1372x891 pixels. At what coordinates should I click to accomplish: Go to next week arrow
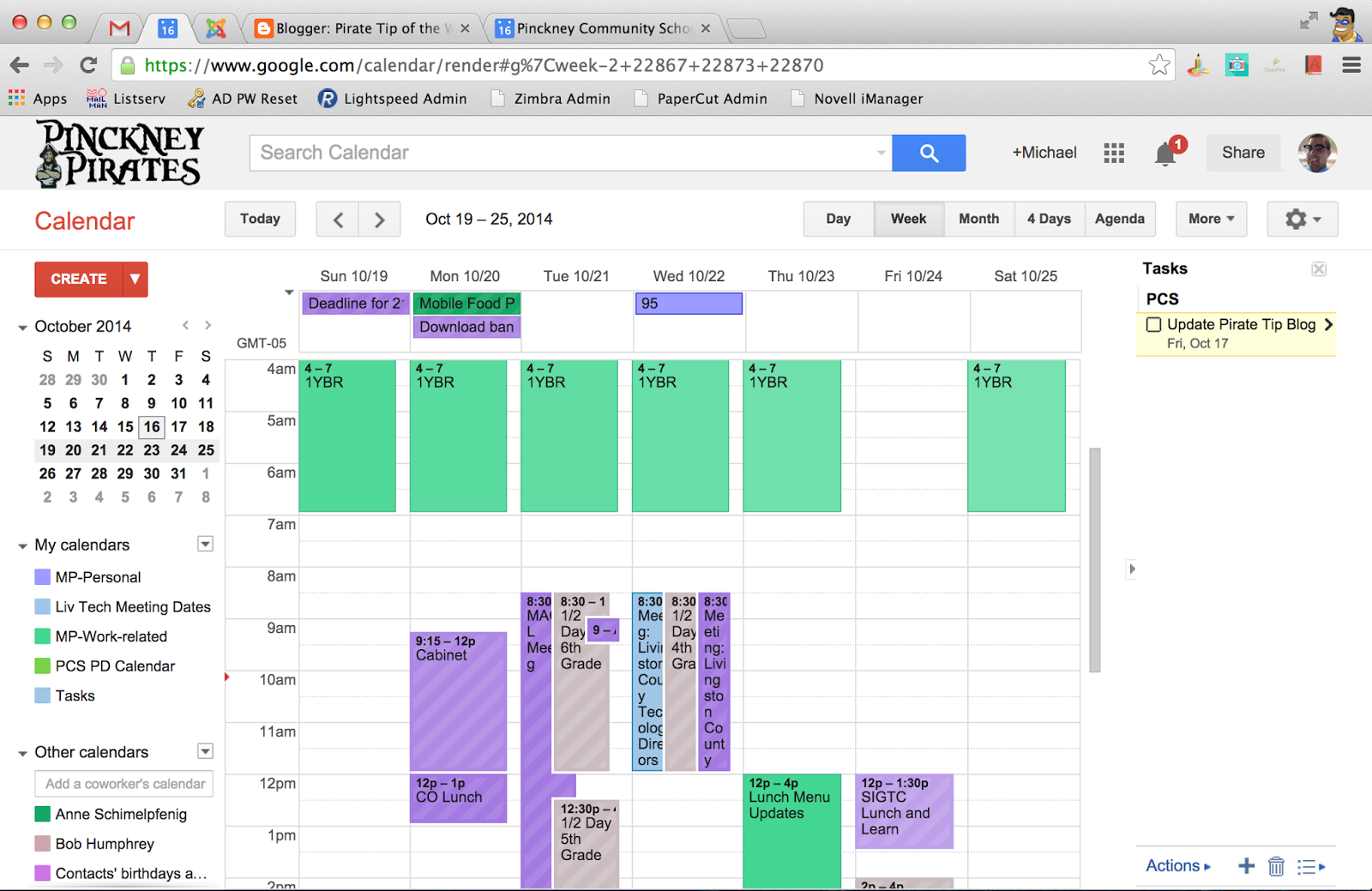379,220
